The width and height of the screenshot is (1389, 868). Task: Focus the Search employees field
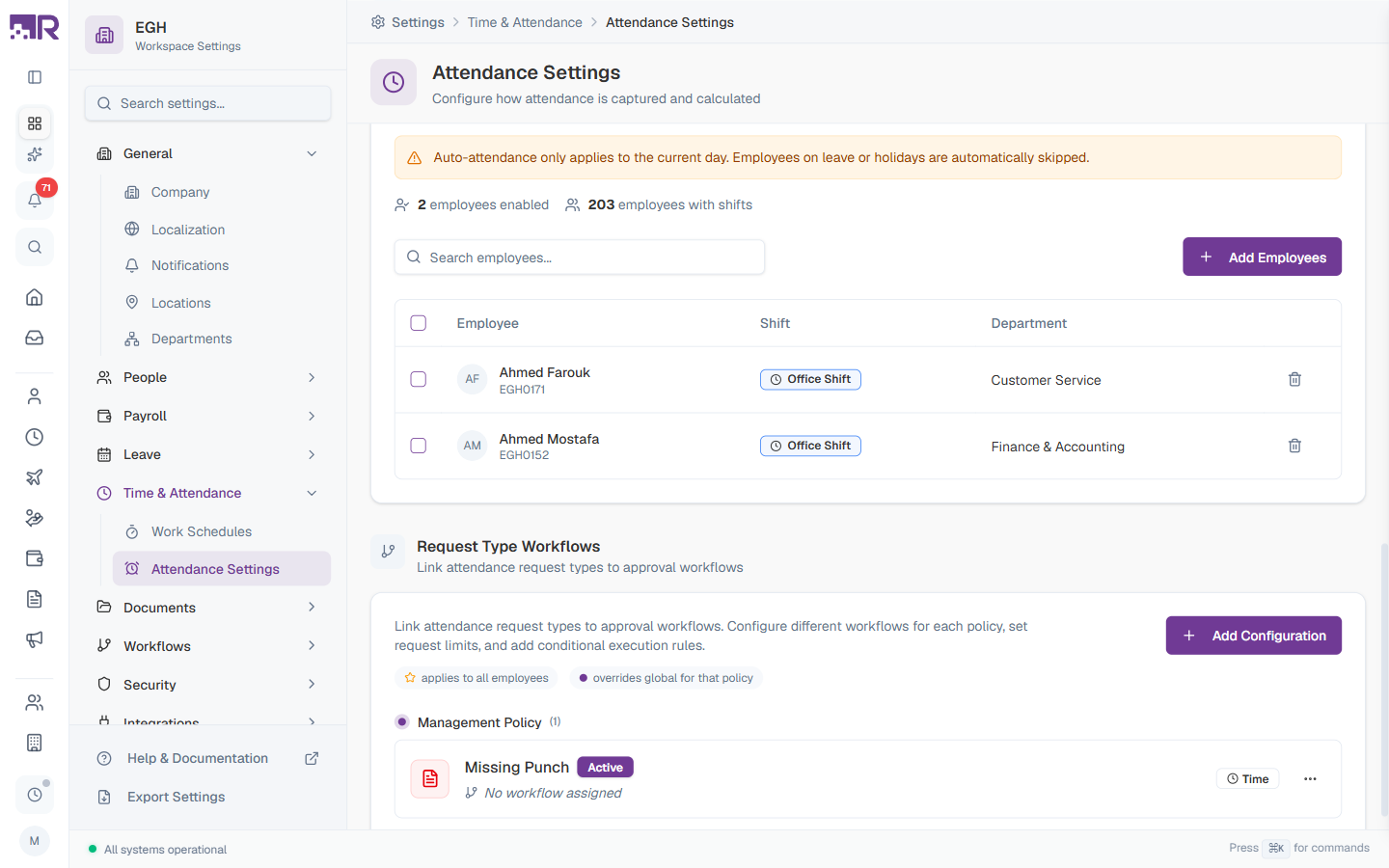pyautogui.click(x=580, y=258)
